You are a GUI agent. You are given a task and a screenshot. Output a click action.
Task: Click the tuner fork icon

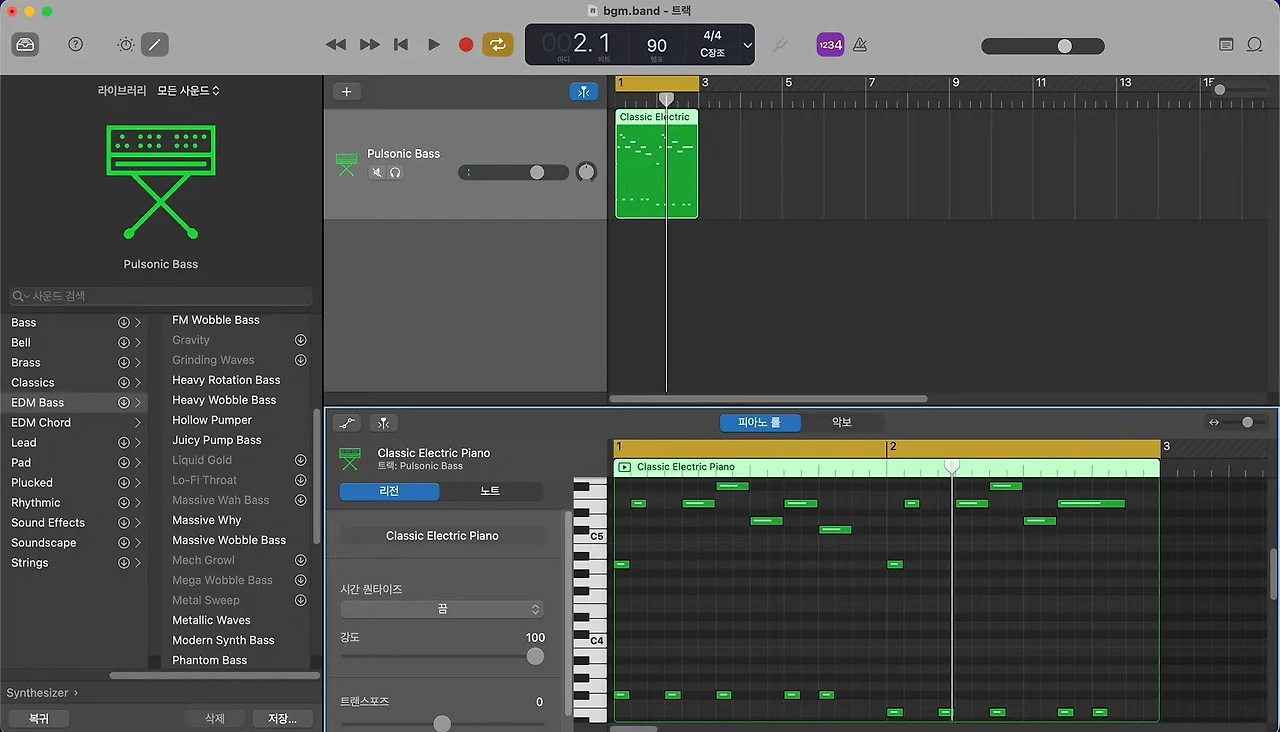point(781,45)
